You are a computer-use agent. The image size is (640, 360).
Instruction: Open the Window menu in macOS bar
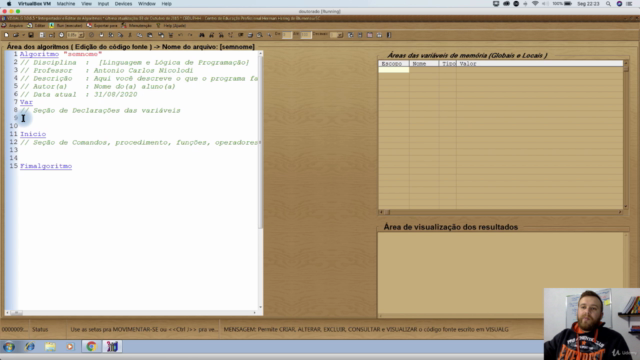point(147,4)
